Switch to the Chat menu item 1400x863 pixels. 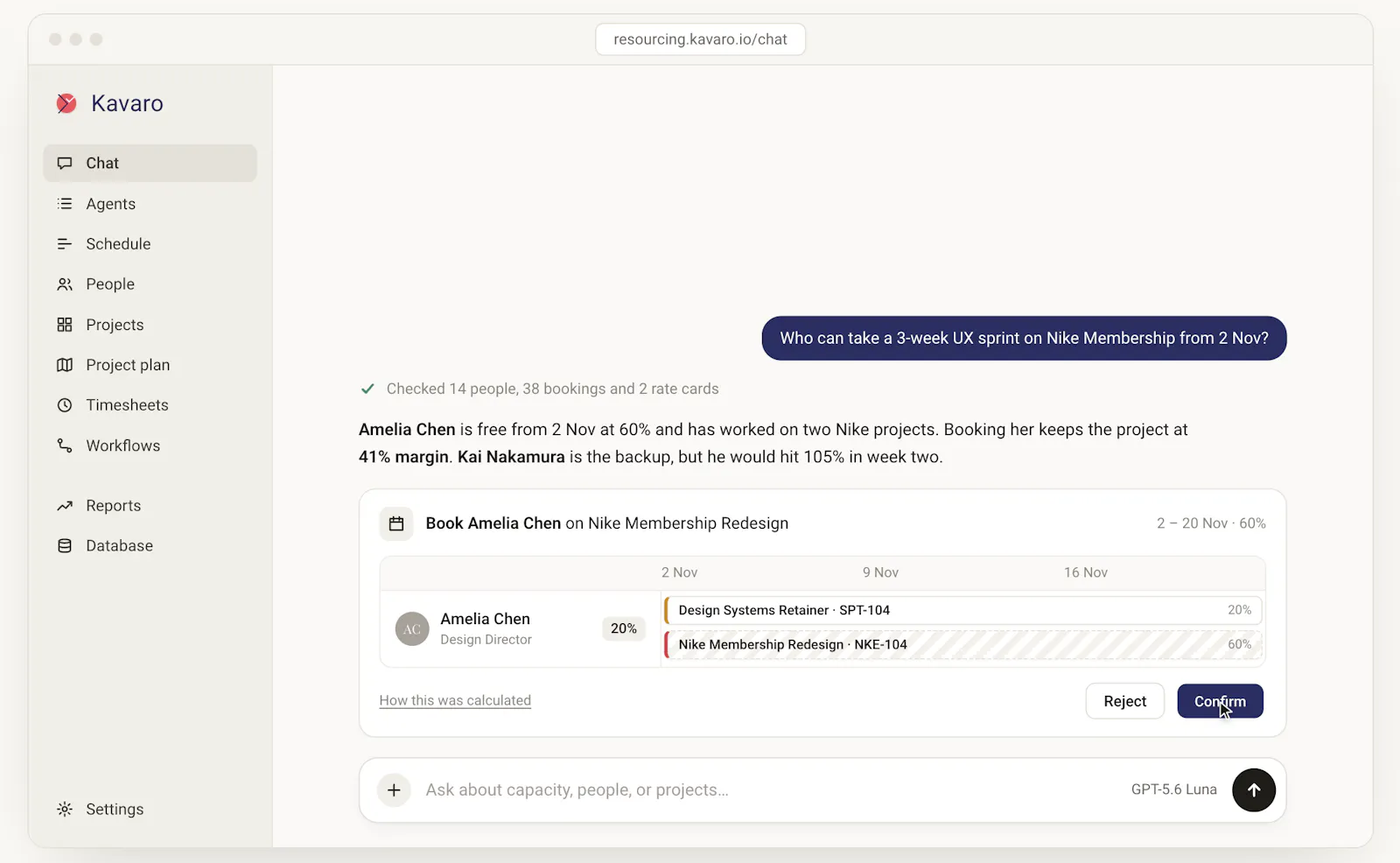(150, 164)
